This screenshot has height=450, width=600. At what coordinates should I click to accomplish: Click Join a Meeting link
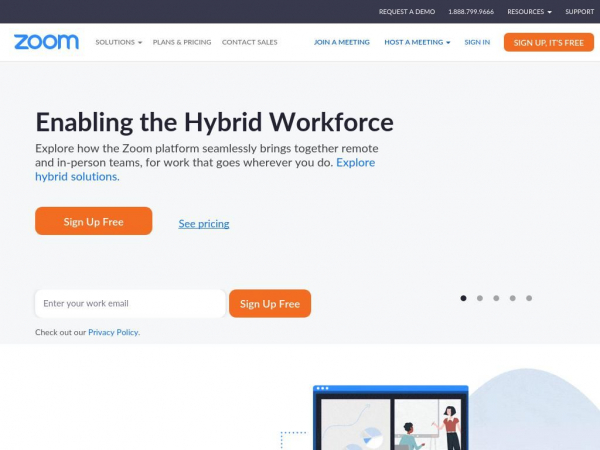click(x=342, y=42)
